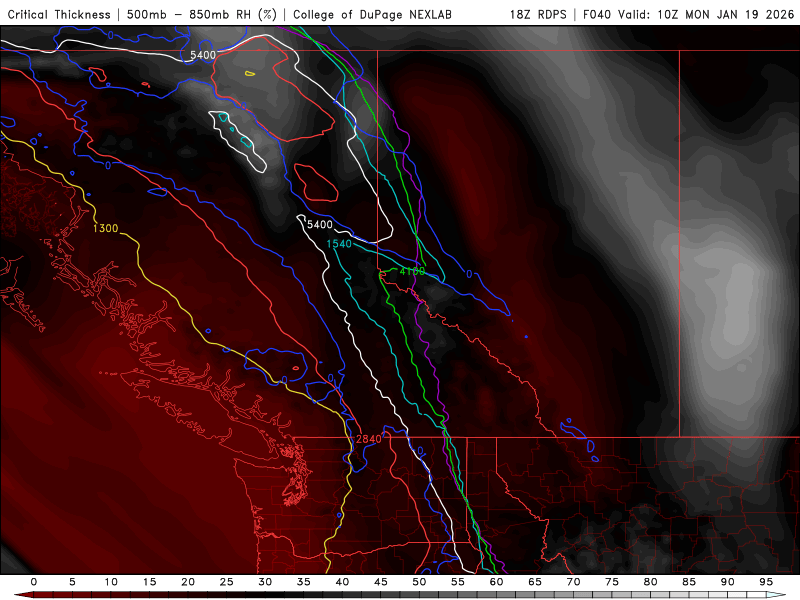
Task: Click the "0" tick on the color scale
Action: pos(34,582)
